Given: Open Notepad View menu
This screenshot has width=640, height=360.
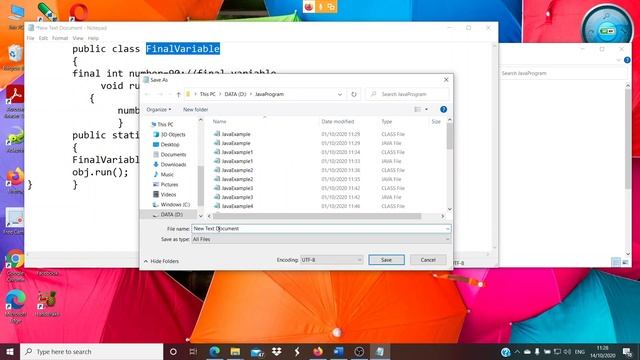Looking at the screenshot, I should pos(78,38).
